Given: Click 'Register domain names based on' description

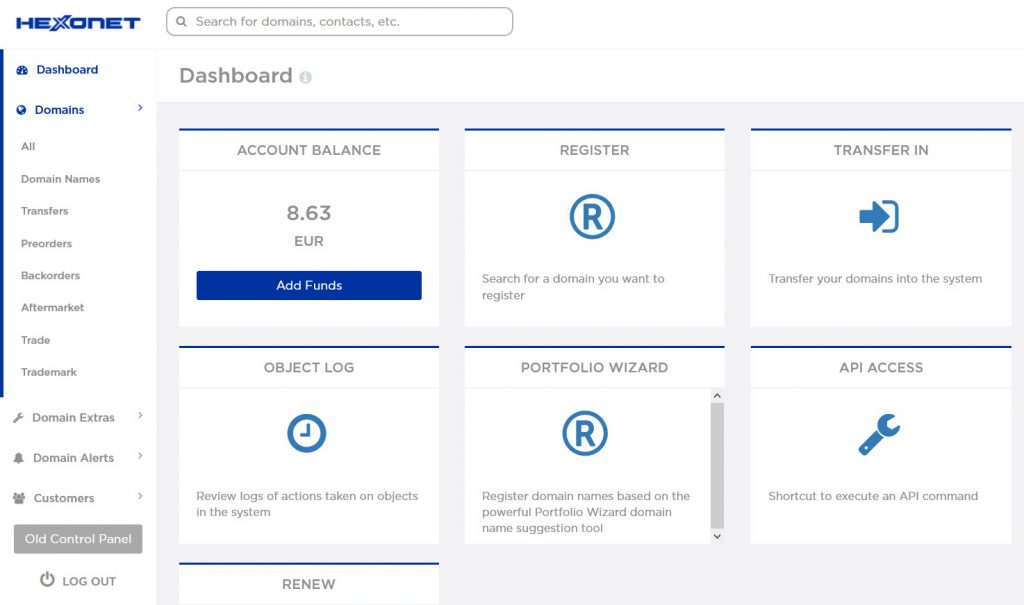Looking at the screenshot, I should 586,512.
